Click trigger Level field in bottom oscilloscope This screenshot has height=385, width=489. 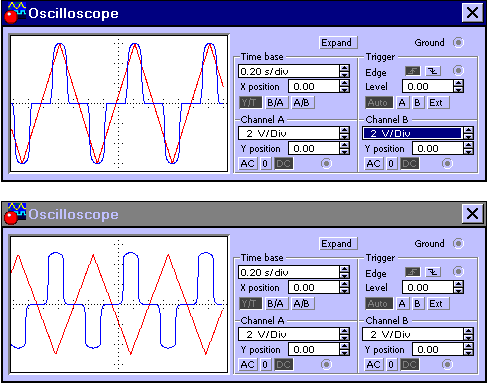pos(428,288)
